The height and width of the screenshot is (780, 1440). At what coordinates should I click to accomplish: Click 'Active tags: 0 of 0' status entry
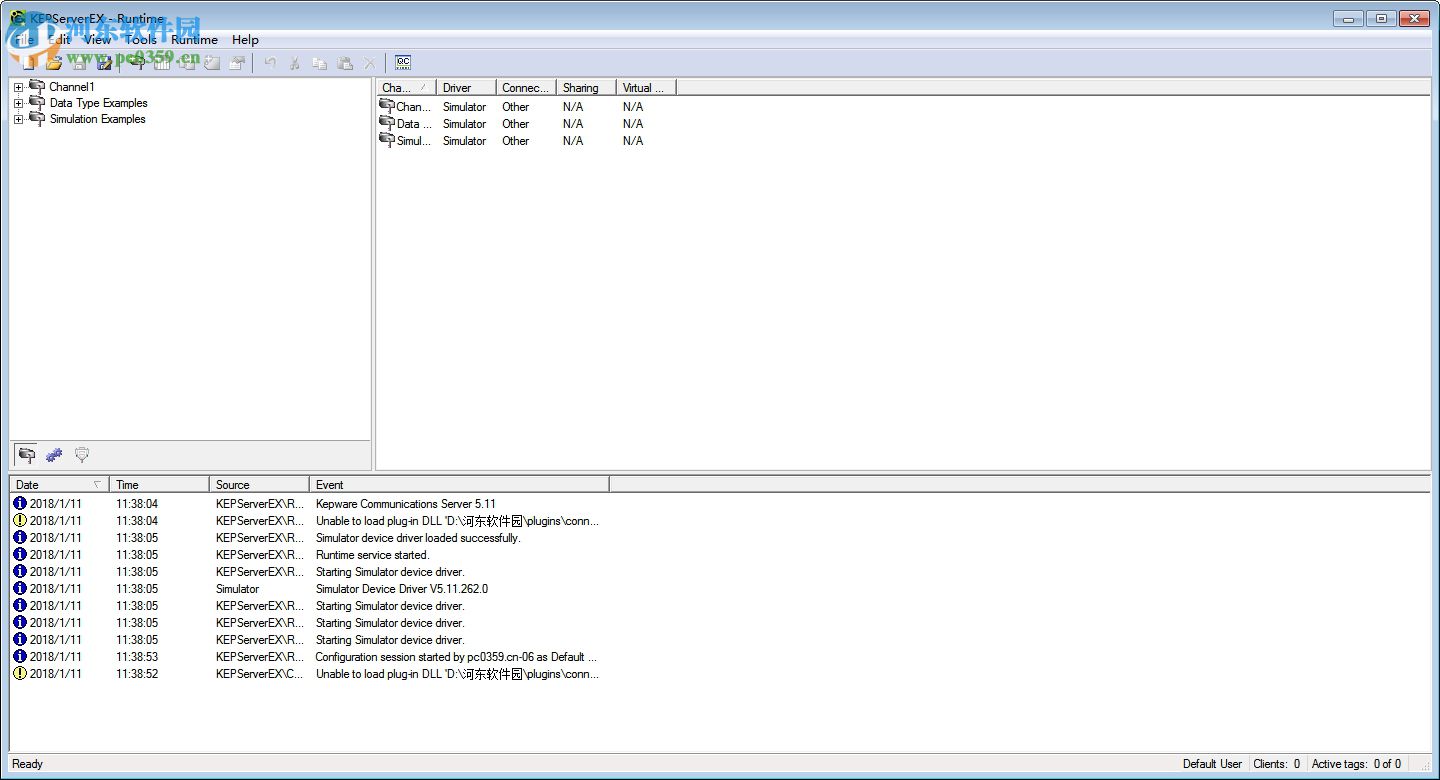point(1356,764)
